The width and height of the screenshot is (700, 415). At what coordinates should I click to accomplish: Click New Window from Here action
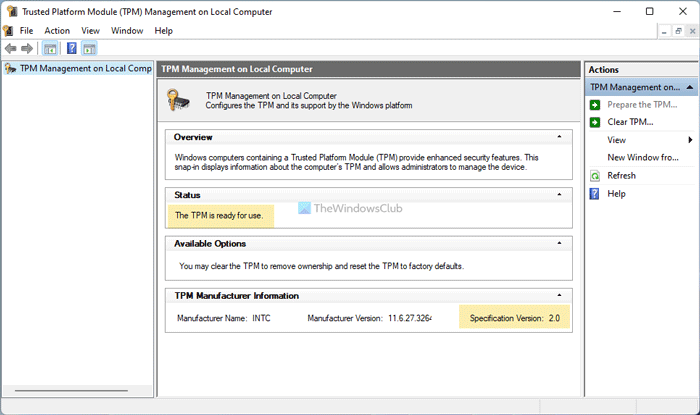click(x=643, y=158)
